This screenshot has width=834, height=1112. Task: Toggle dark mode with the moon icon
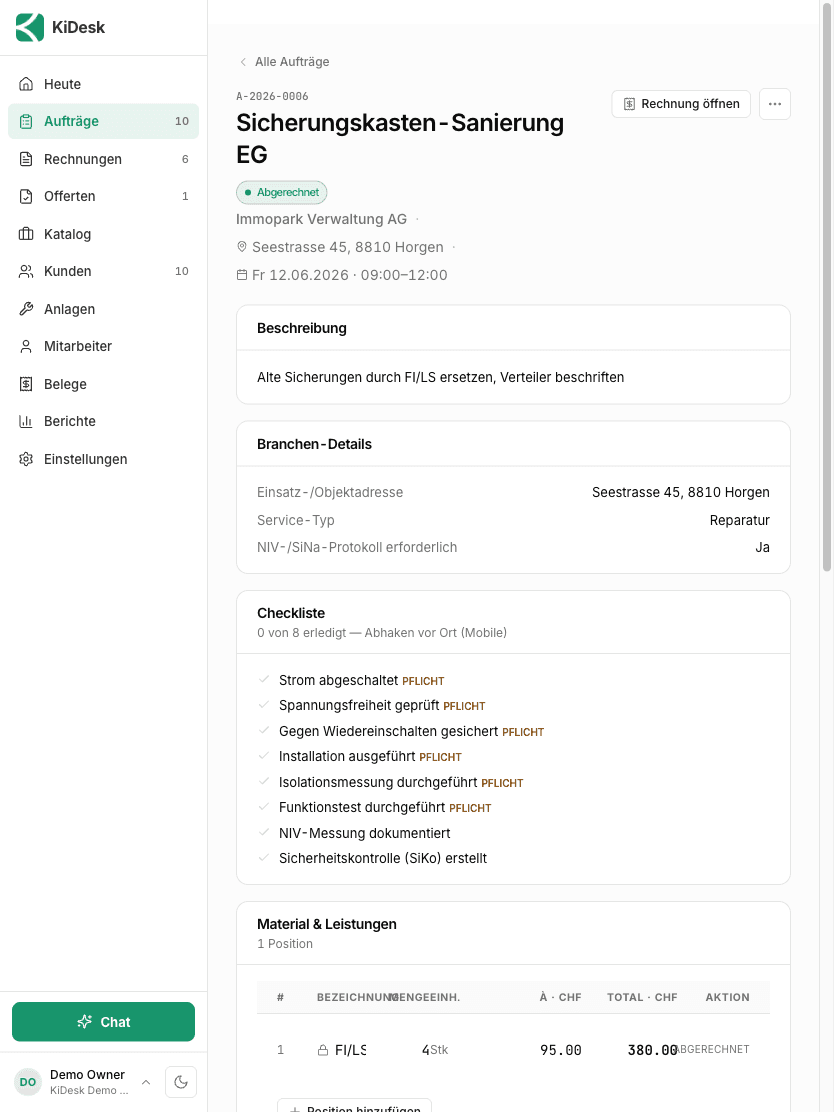tap(181, 1082)
